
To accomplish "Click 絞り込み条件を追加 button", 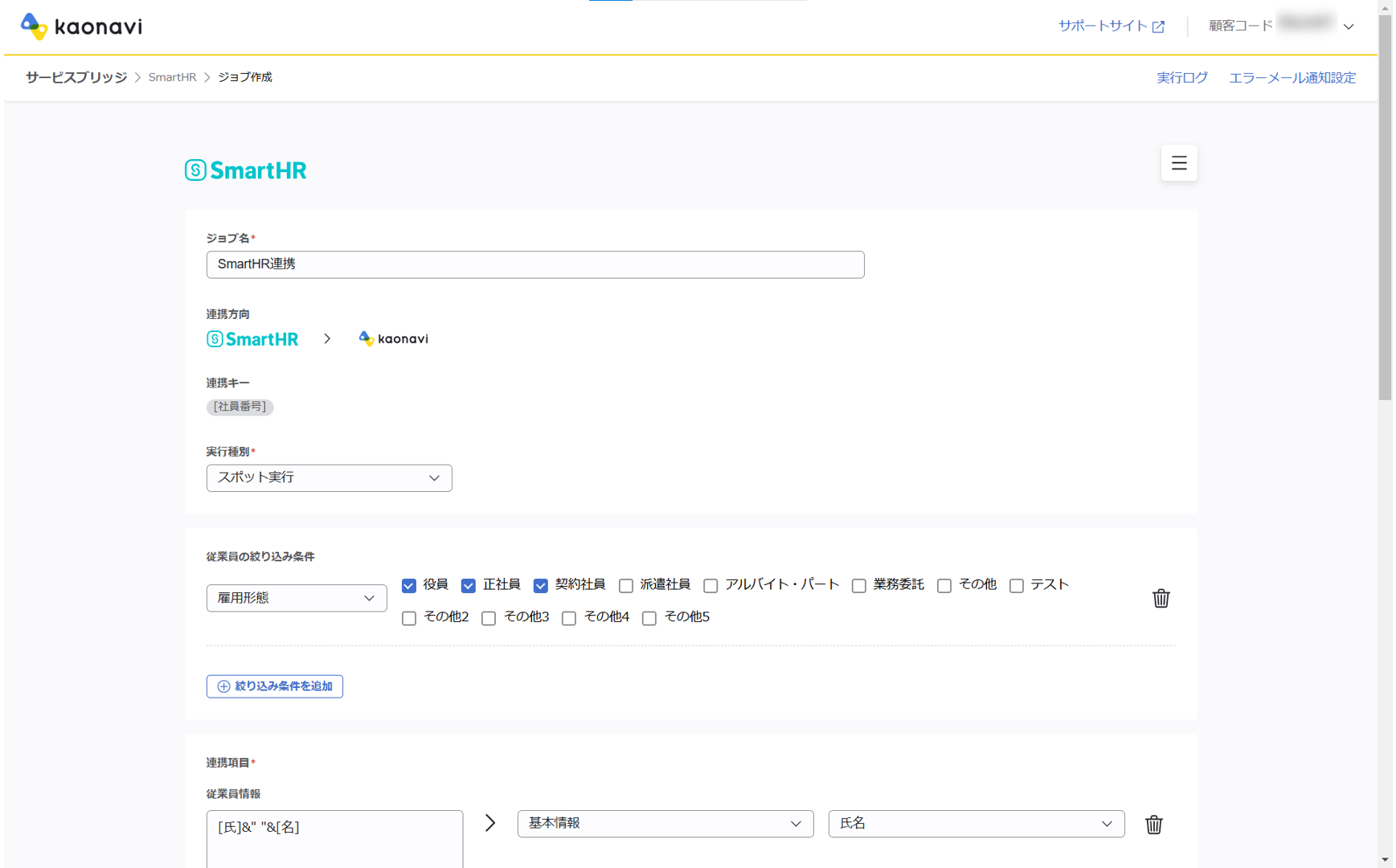I will pyautogui.click(x=275, y=686).
